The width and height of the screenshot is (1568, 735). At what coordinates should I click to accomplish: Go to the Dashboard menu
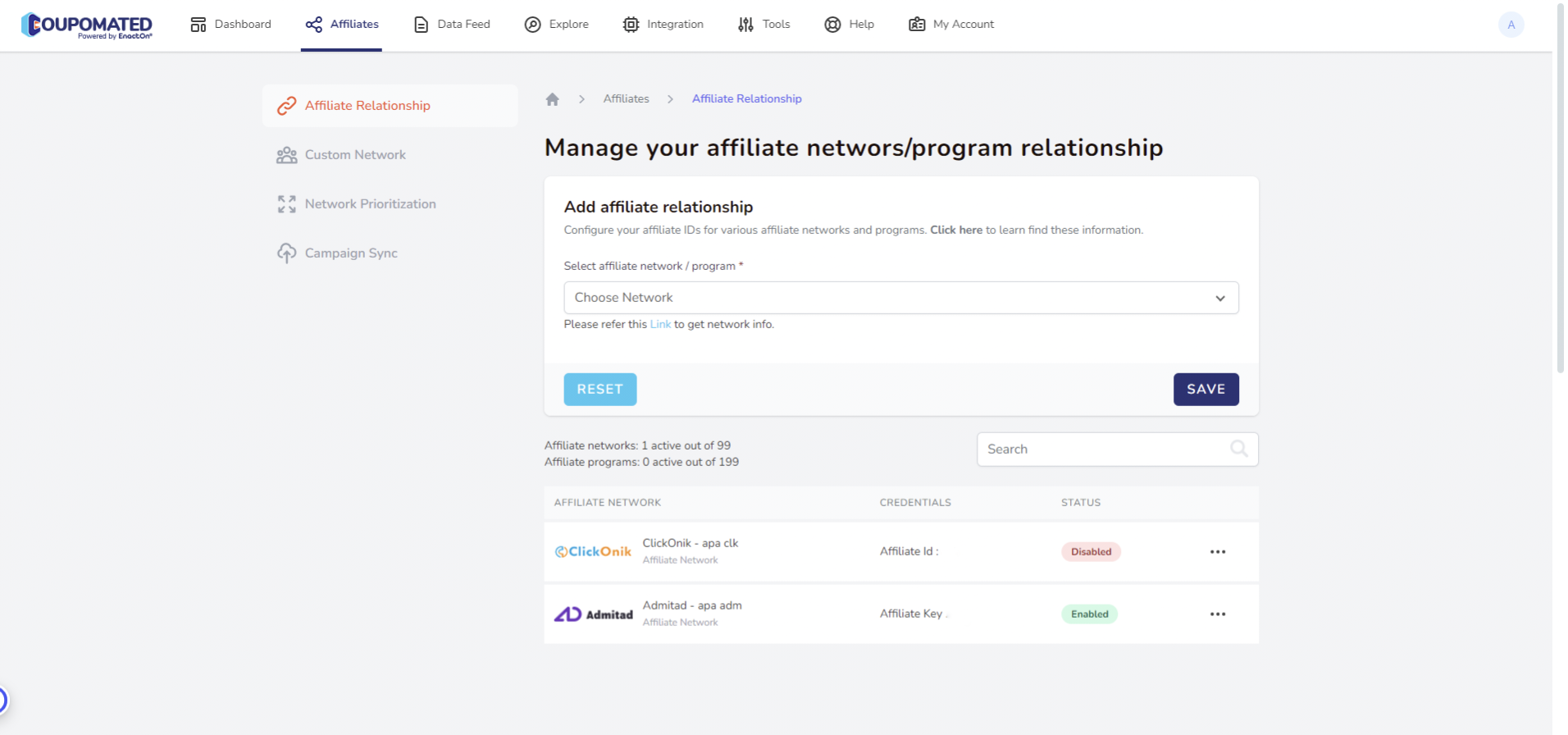(230, 25)
